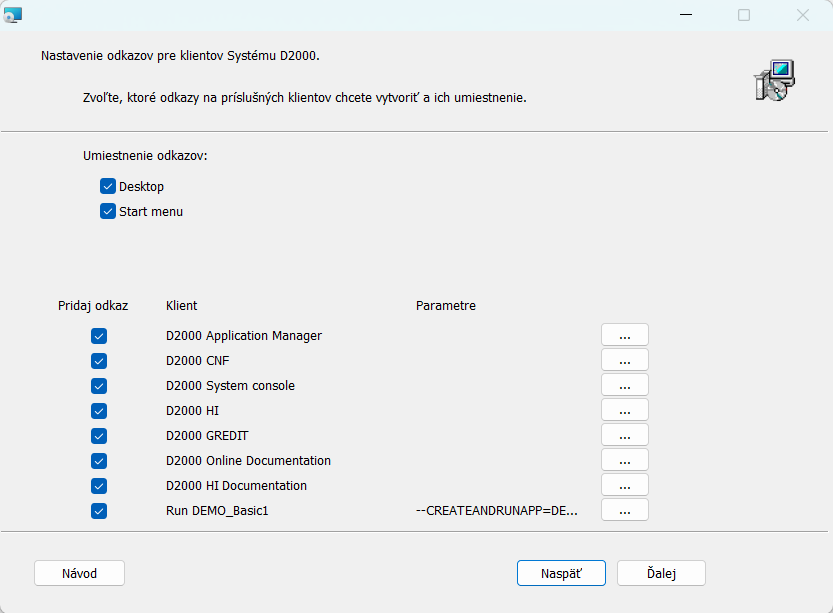Uncheck the Desktop shortcut location checkbox

point(108,187)
